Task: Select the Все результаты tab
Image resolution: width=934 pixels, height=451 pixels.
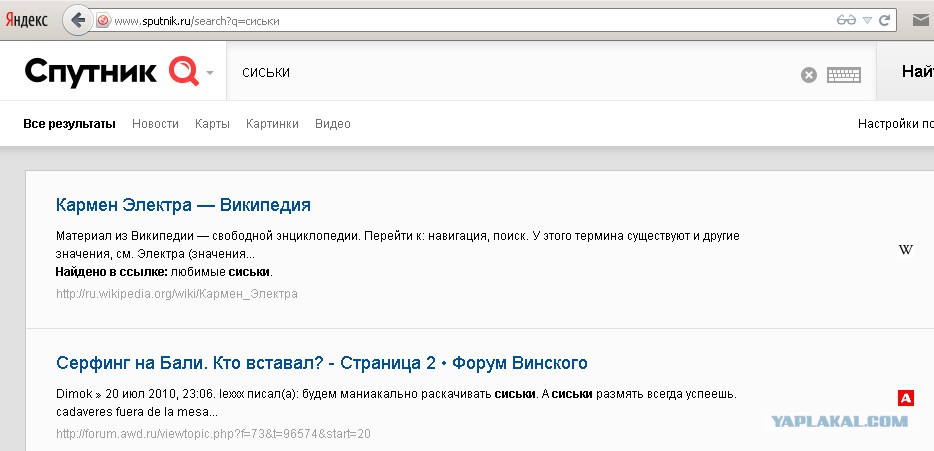Action: 70,124
